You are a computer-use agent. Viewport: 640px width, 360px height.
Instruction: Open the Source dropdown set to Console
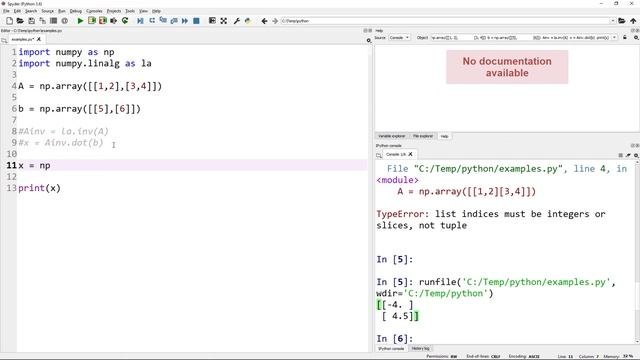[399, 38]
